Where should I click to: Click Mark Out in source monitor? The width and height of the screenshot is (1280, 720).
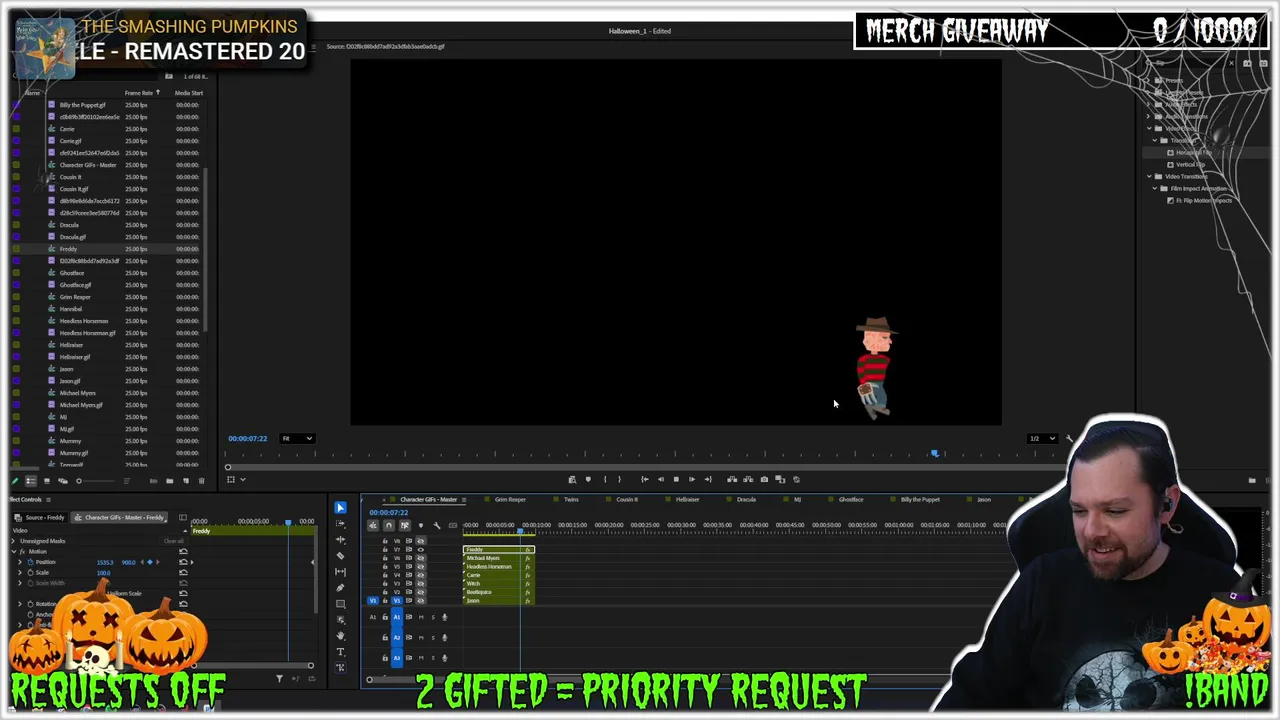[x=619, y=479]
